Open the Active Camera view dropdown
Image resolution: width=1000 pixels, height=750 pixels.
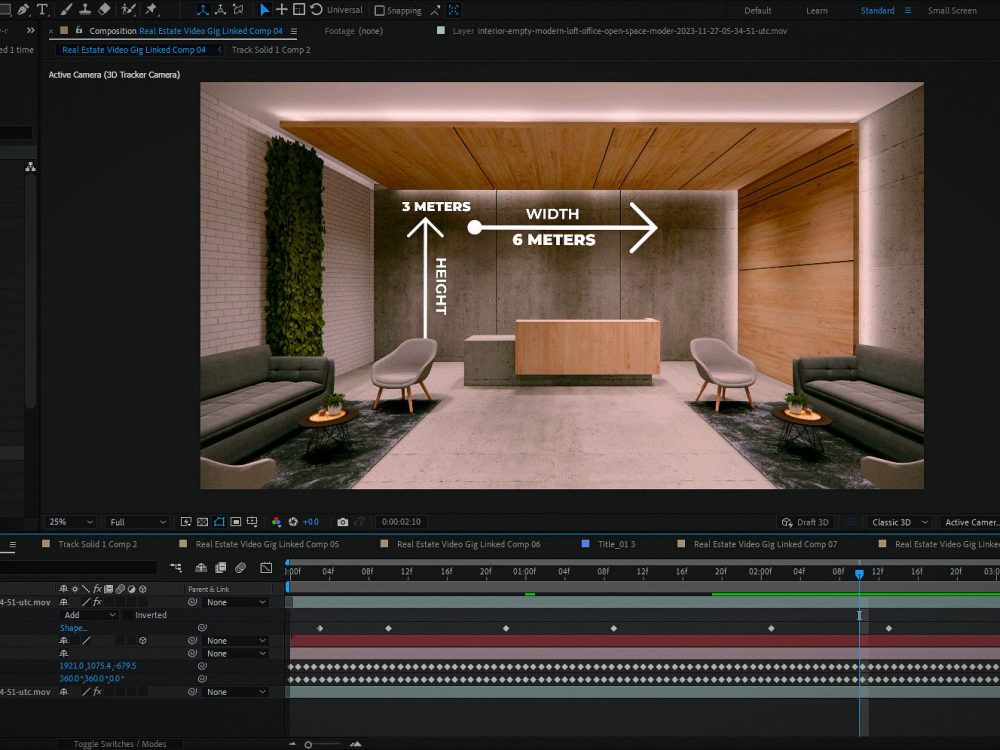(971, 522)
